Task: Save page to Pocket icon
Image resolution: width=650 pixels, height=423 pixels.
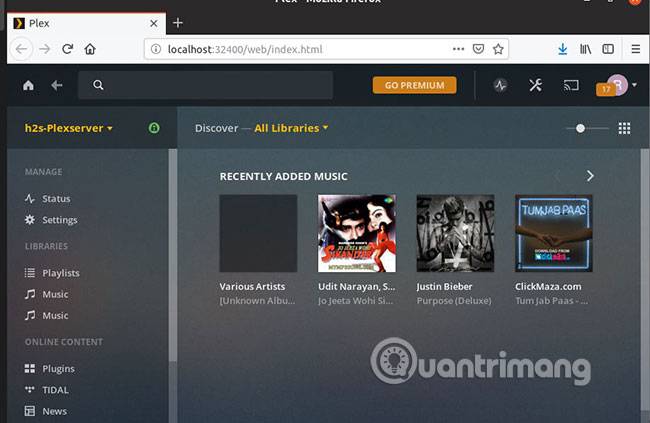Action: click(478, 49)
